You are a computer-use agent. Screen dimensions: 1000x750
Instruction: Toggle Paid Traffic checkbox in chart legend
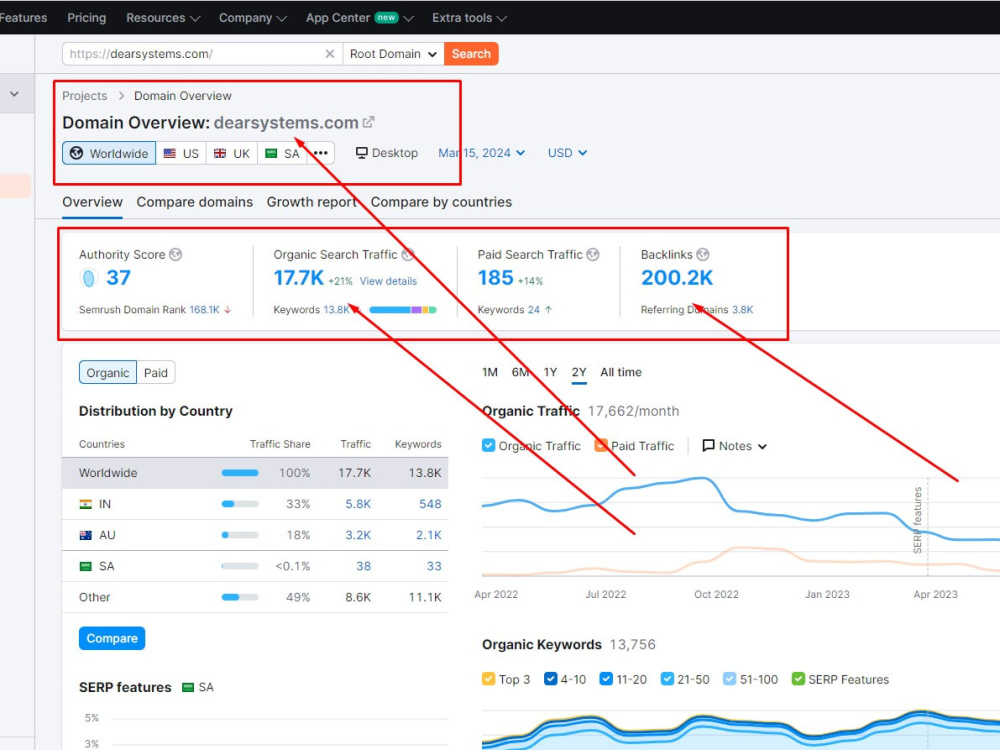tap(601, 445)
